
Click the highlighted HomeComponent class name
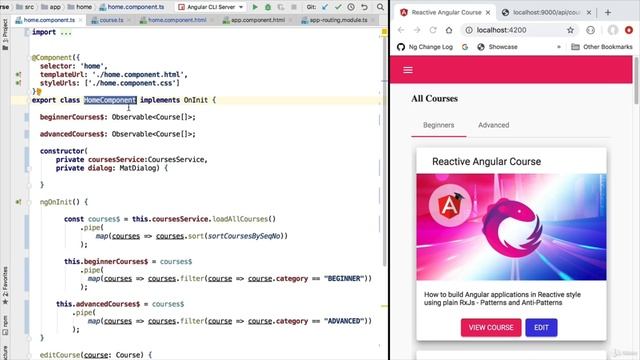click(110, 100)
